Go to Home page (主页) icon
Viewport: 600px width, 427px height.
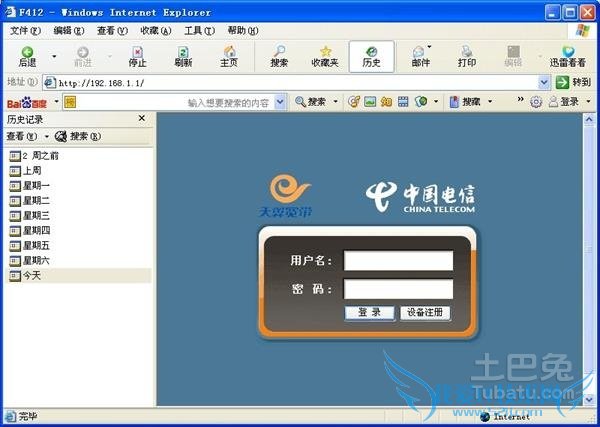tap(229, 57)
